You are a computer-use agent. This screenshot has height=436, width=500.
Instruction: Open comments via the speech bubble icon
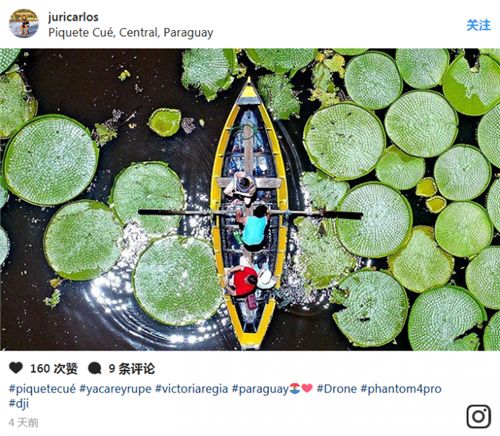click(94, 368)
